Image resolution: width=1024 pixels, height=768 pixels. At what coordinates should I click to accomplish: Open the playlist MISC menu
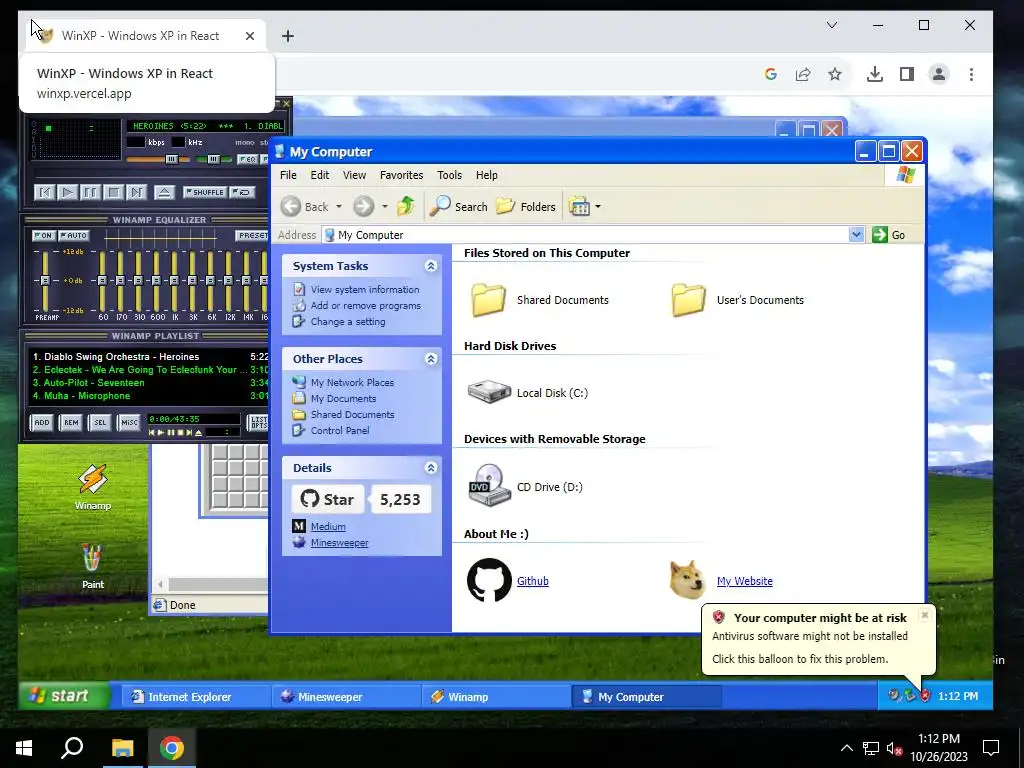point(129,423)
